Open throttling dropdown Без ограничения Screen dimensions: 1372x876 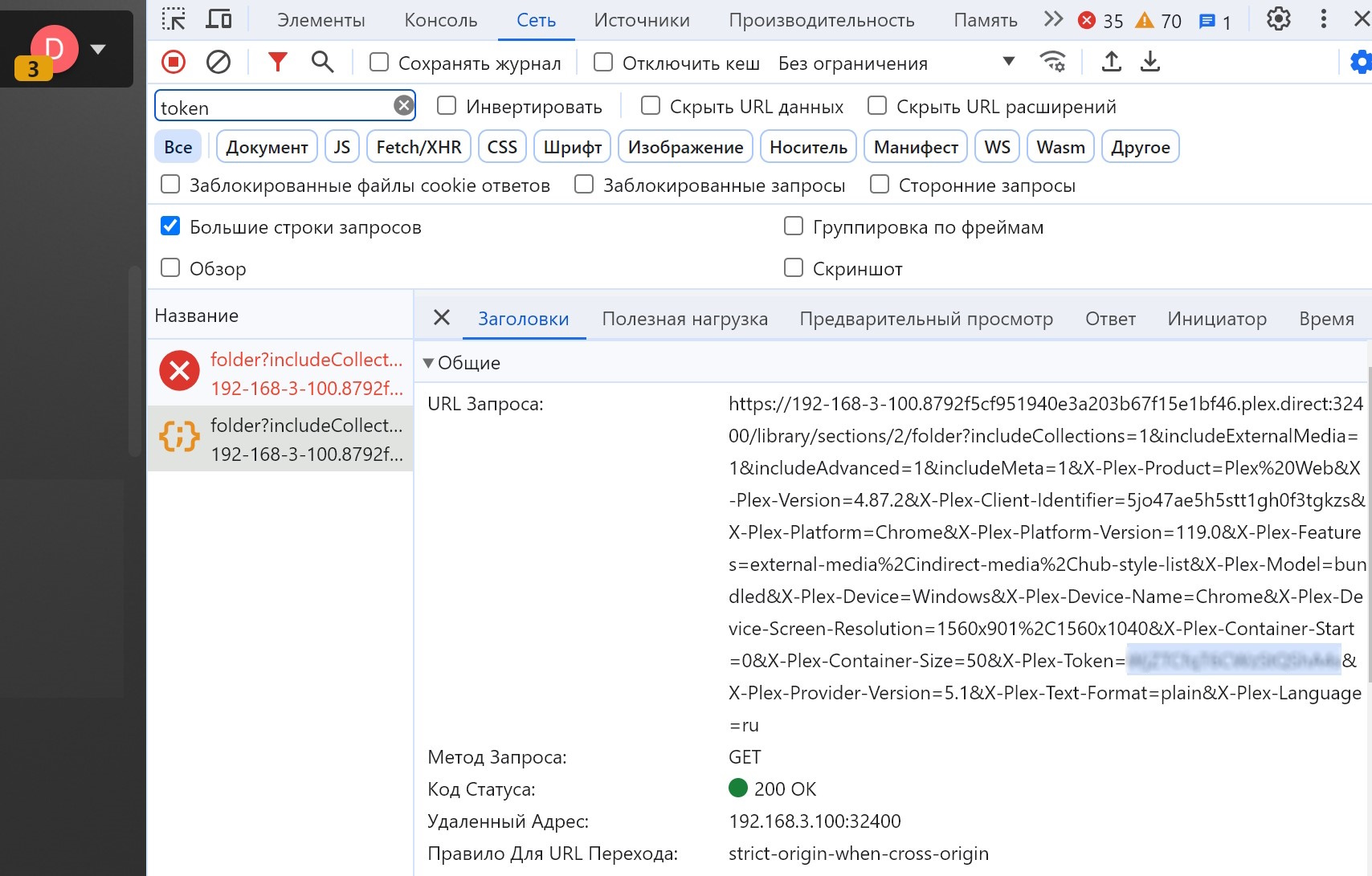coord(896,63)
